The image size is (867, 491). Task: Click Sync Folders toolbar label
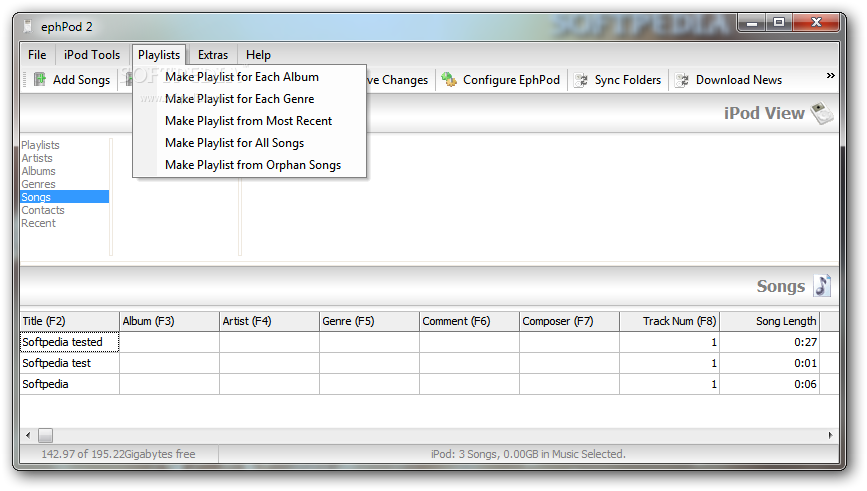[x=628, y=80]
